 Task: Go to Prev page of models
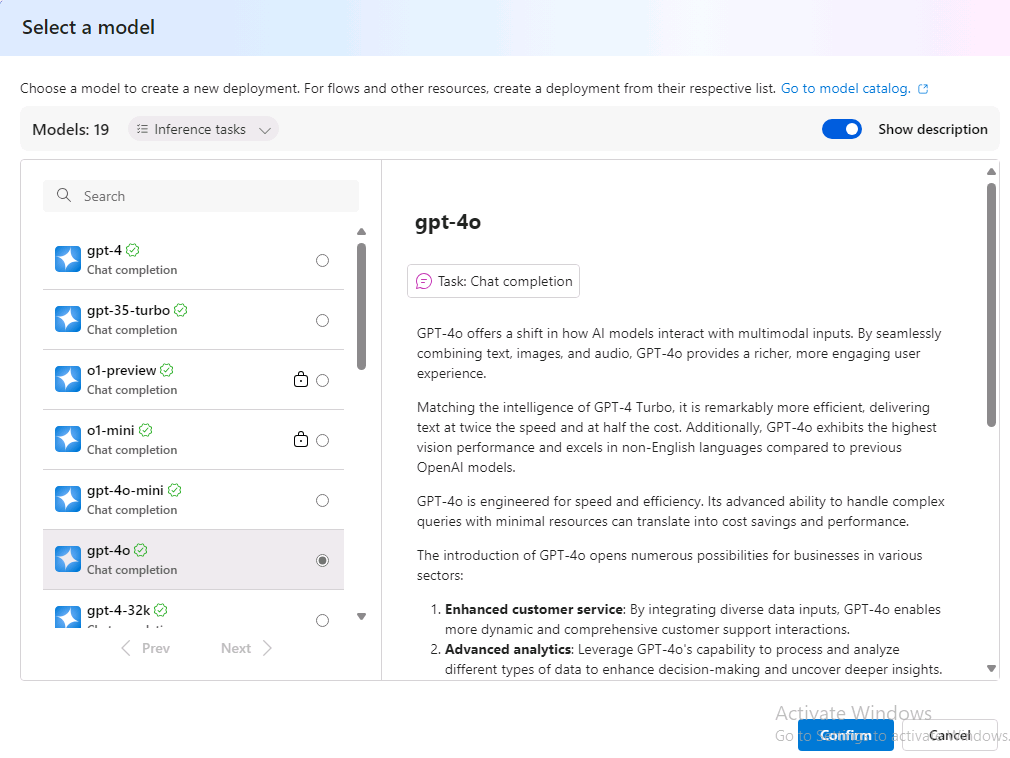146,648
